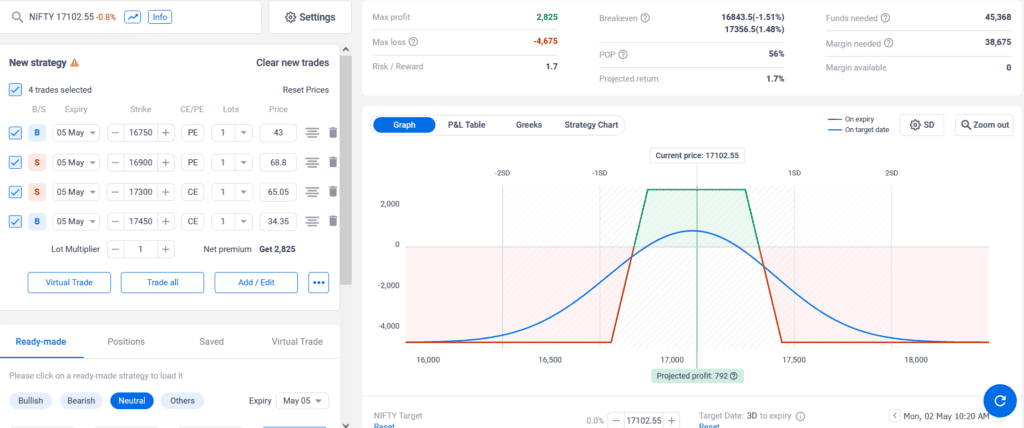This screenshot has width=1024, height=428.
Task: Open the lines menu icon on 17300 row
Action: click(x=312, y=191)
